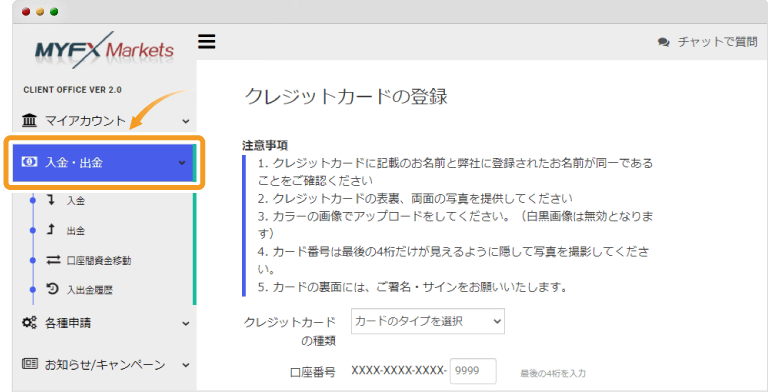The height and width of the screenshot is (392, 768).
Task: Click the 口座間資金移動 transfer arrows icon
Action: [x=53, y=260]
